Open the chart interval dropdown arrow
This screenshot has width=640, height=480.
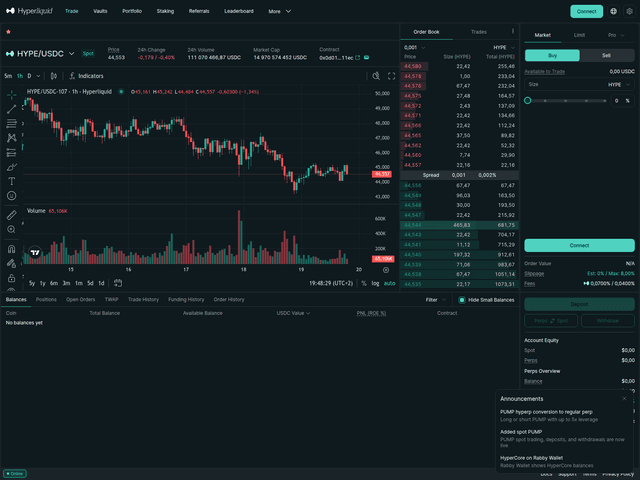38,76
